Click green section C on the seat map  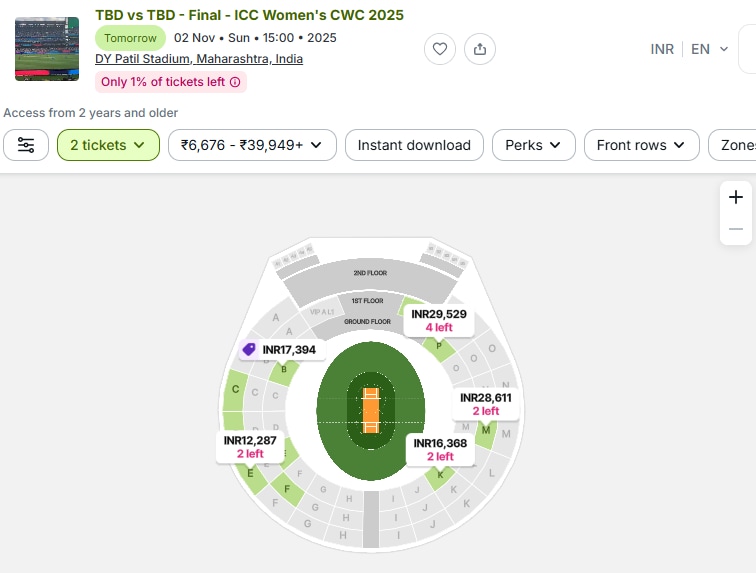(235, 390)
